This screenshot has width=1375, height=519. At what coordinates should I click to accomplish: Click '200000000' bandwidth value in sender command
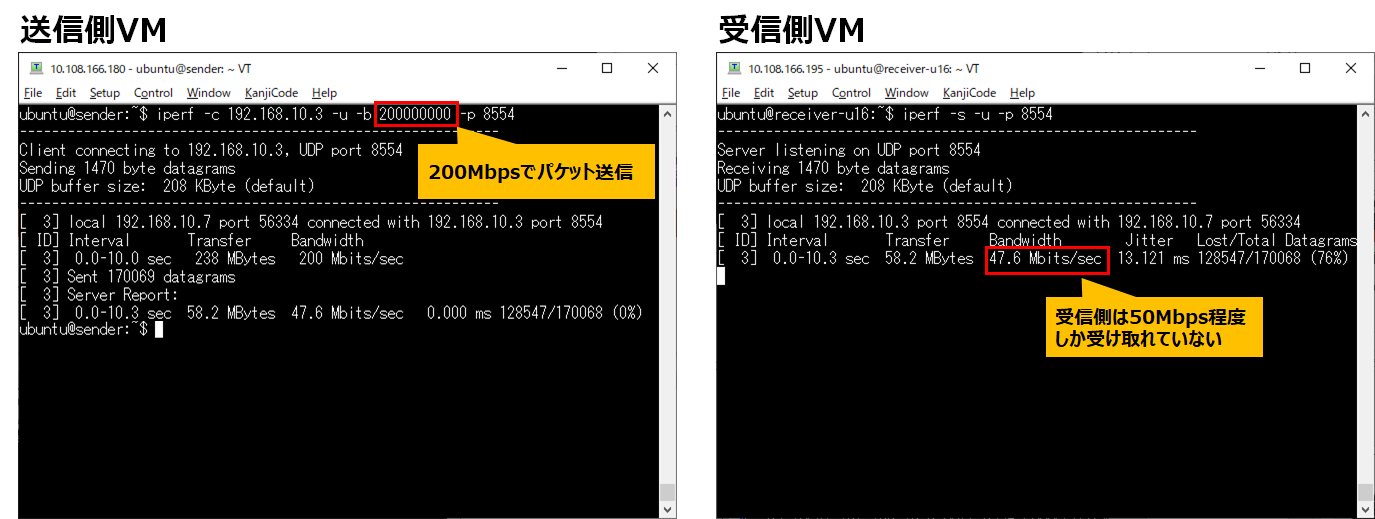[415, 114]
